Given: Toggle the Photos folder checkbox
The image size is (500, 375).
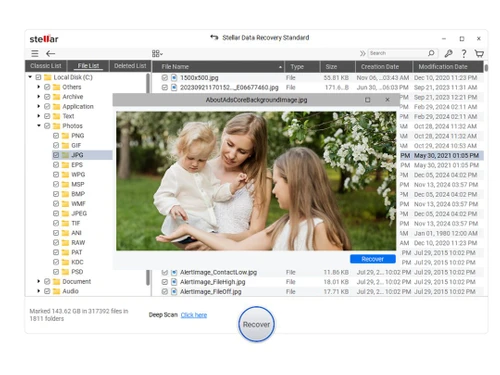Looking at the screenshot, I should coord(47,126).
